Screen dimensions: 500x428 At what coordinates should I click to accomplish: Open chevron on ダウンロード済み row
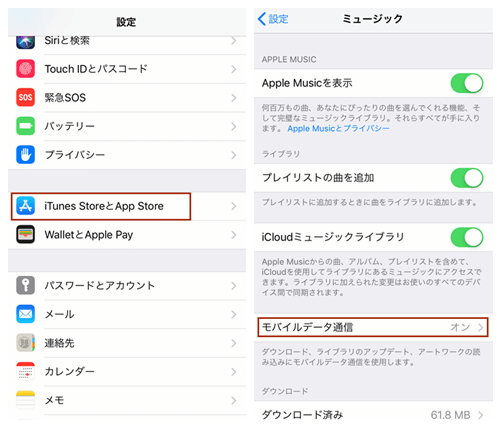[x=480, y=415]
